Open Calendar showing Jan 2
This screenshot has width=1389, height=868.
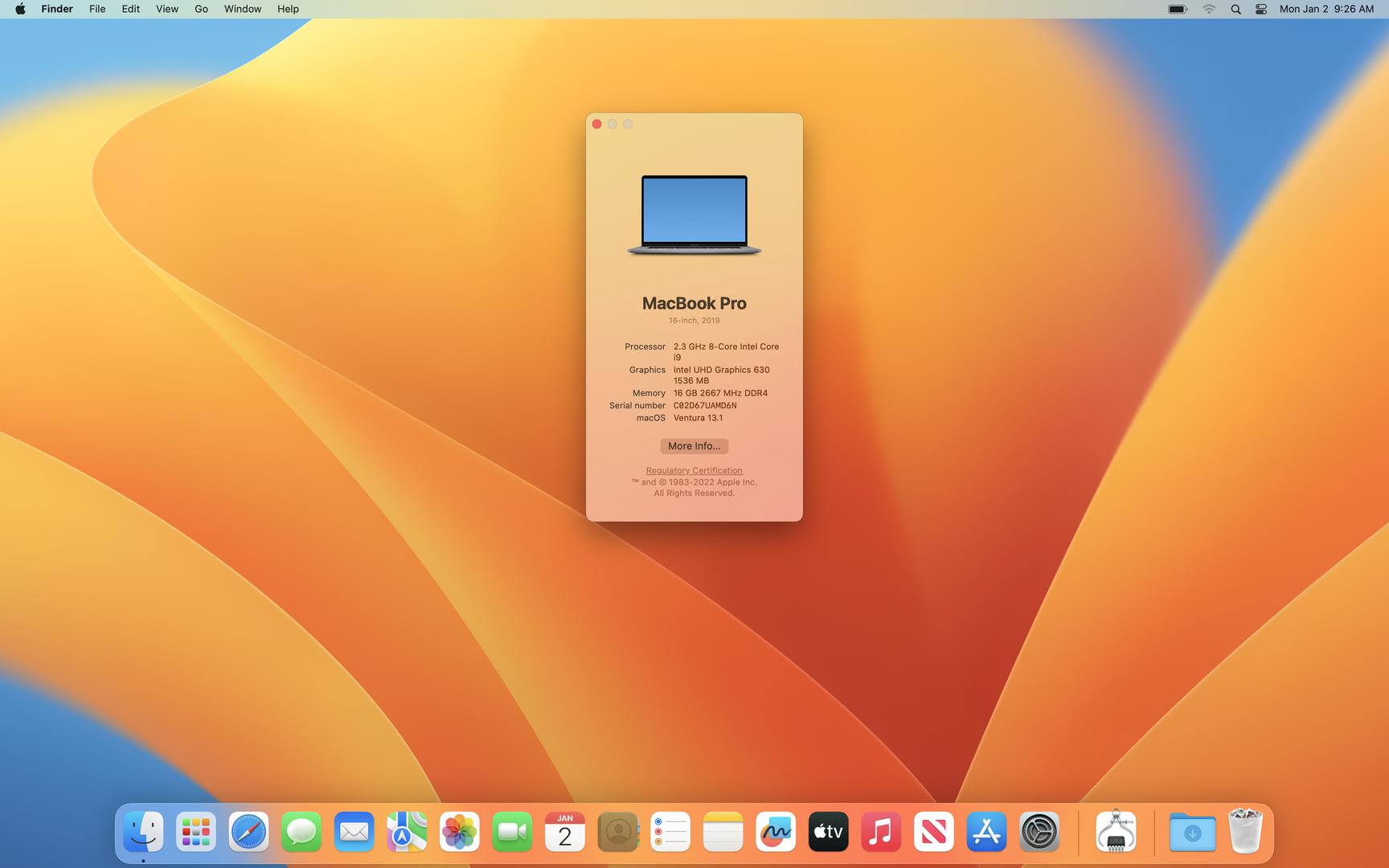[x=565, y=832]
